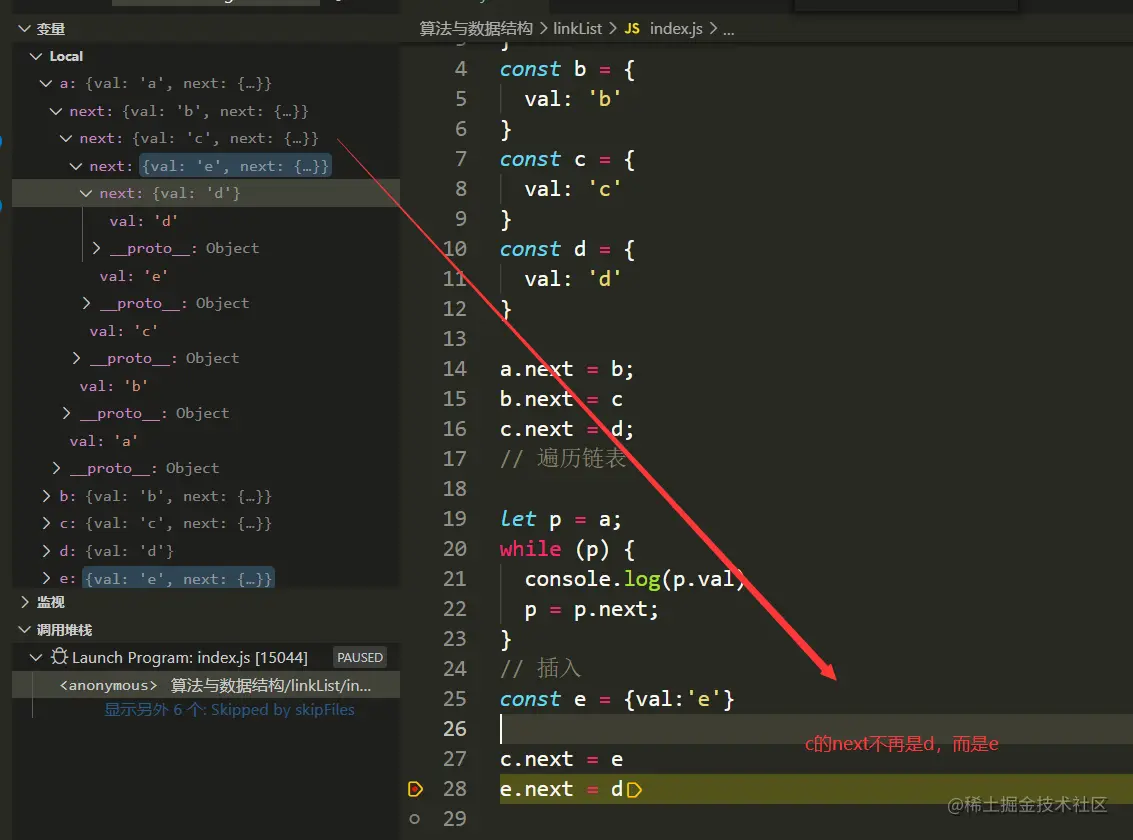Expand __proto__ below val: 'a'
1133x840 pixels.
pos(56,469)
